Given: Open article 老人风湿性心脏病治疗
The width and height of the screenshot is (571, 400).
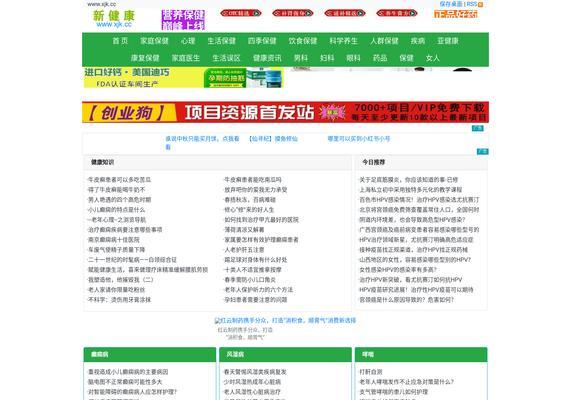Looking at the screenshot, I should click(x=253, y=392).
